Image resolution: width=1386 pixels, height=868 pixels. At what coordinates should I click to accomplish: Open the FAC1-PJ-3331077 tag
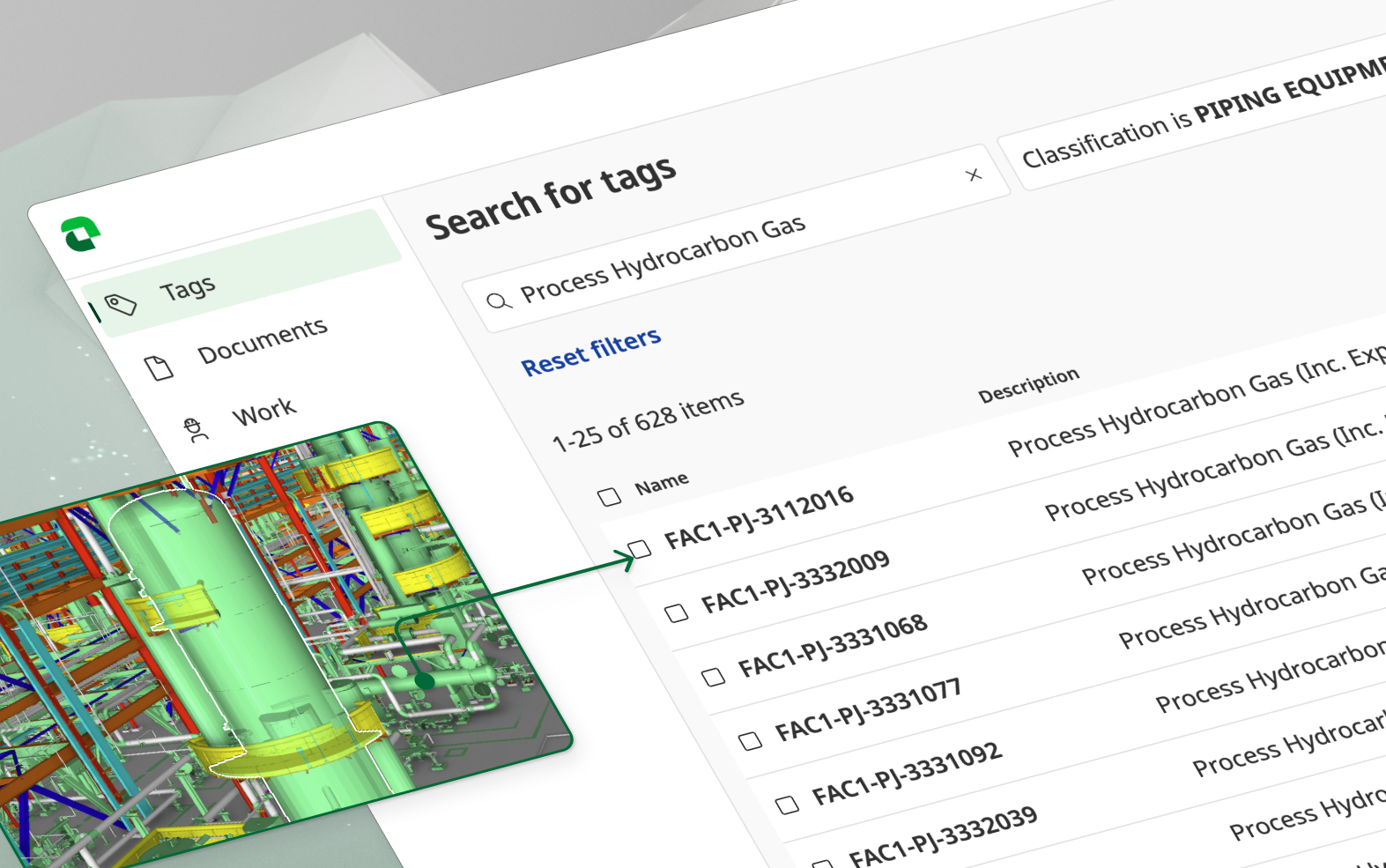868,708
